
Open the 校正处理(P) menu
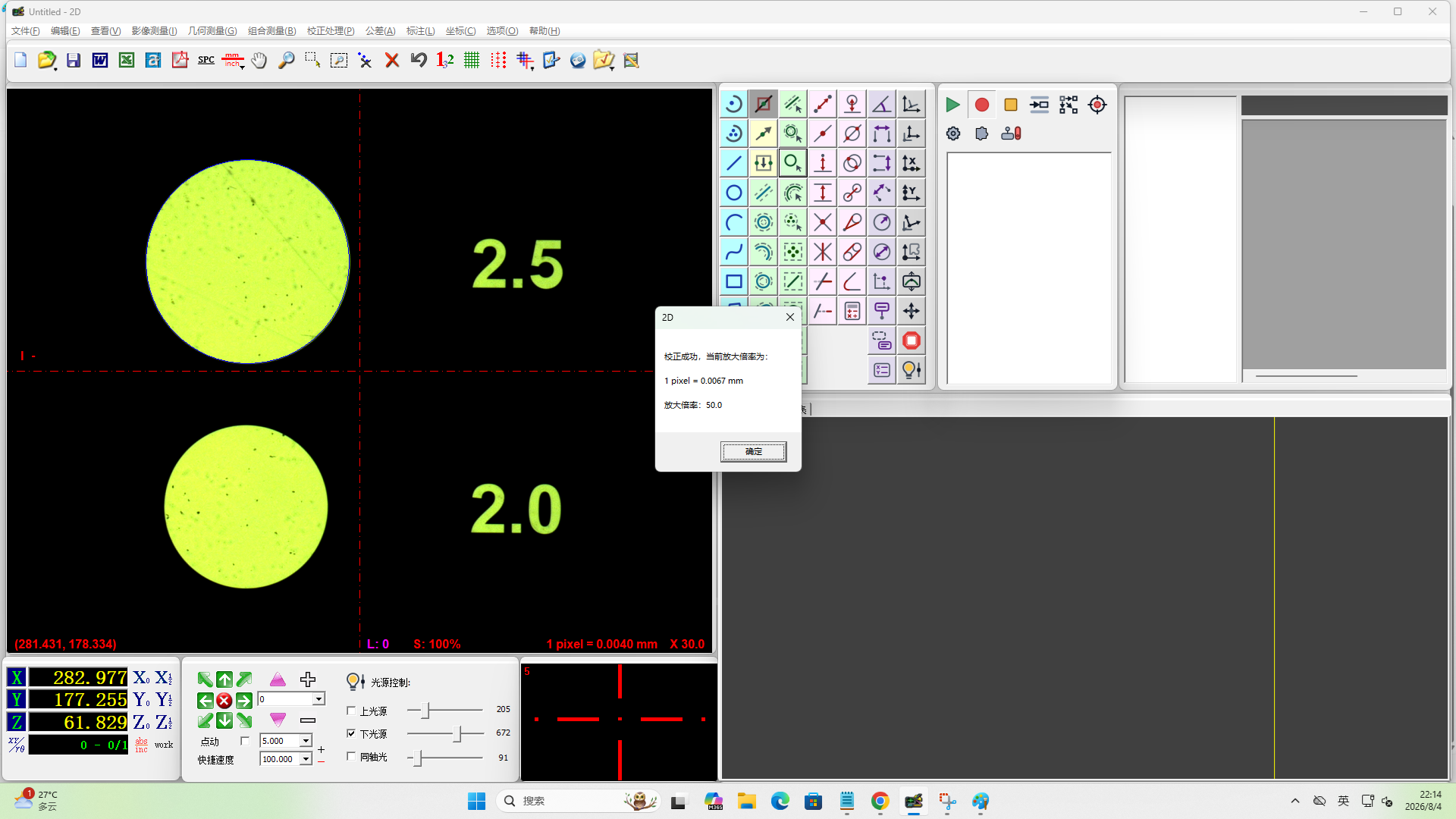tap(331, 31)
